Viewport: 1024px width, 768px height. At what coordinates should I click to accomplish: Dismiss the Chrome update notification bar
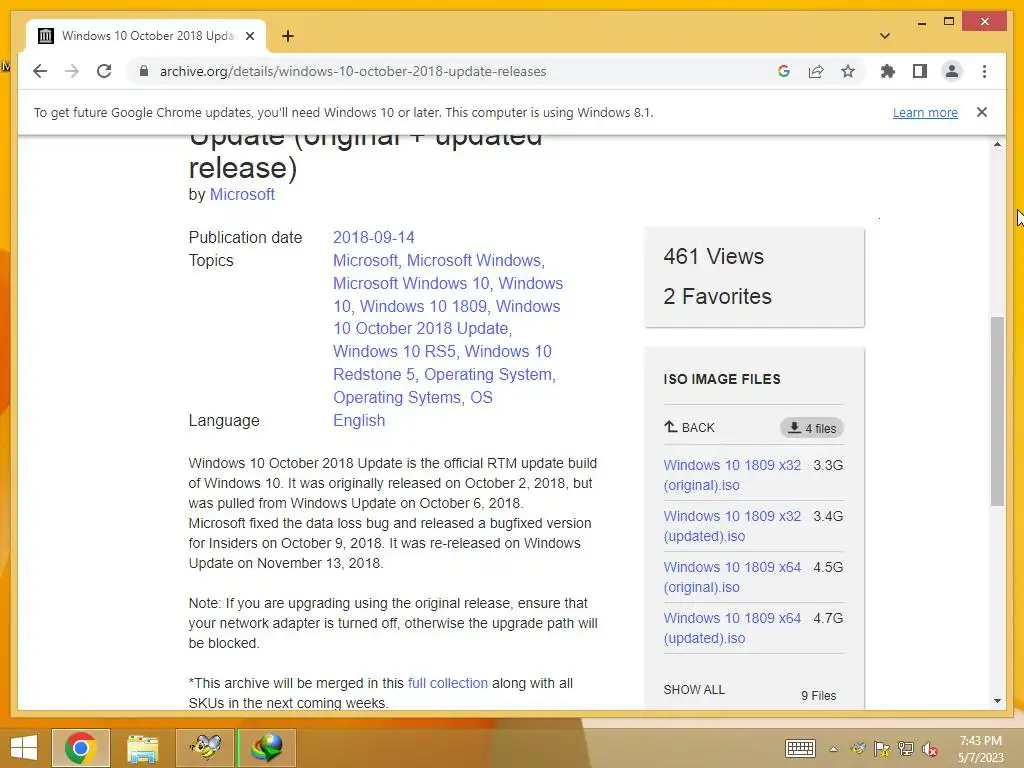982,112
